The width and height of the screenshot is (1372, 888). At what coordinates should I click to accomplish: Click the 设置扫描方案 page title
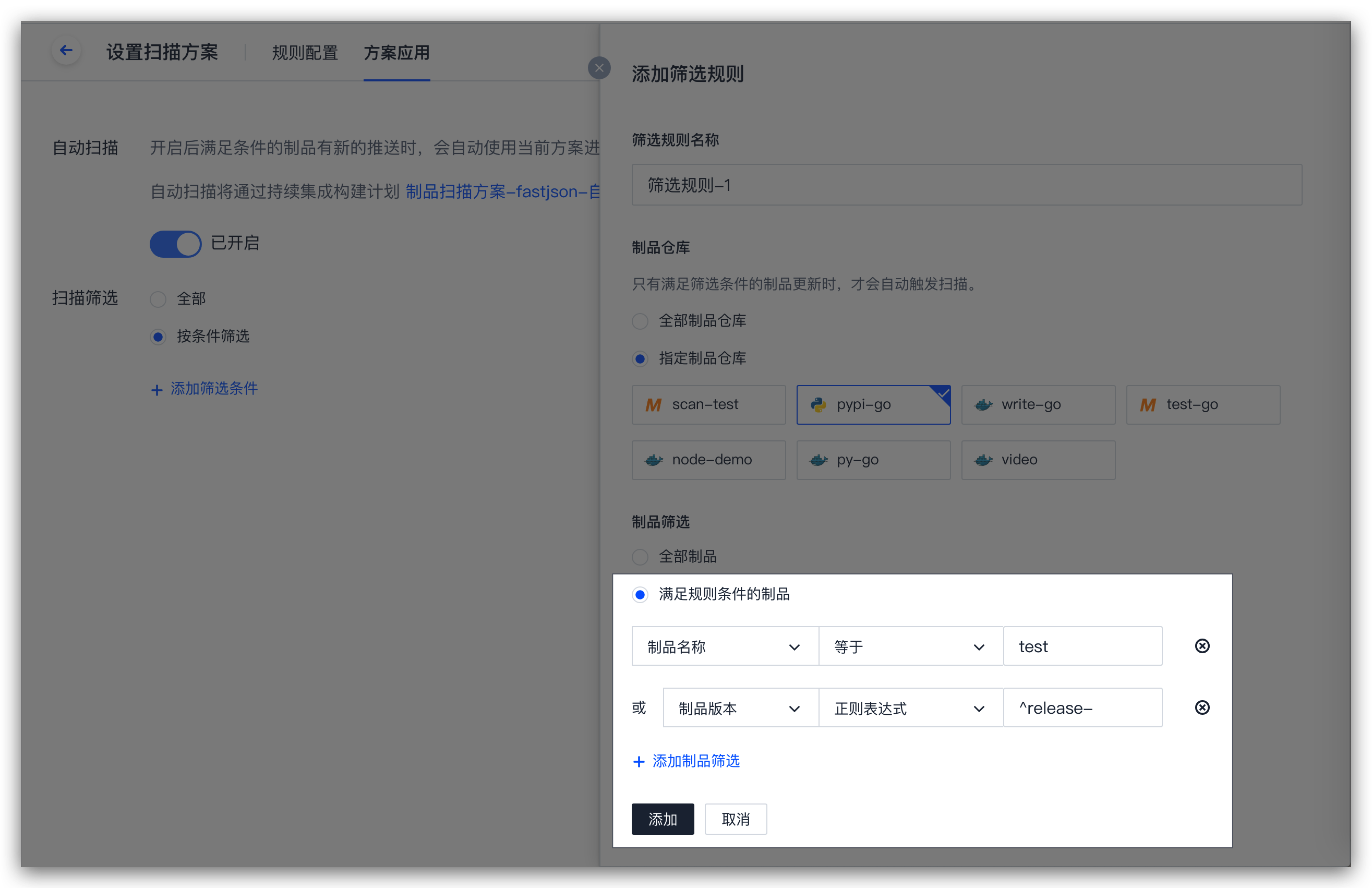coord(162,52)
